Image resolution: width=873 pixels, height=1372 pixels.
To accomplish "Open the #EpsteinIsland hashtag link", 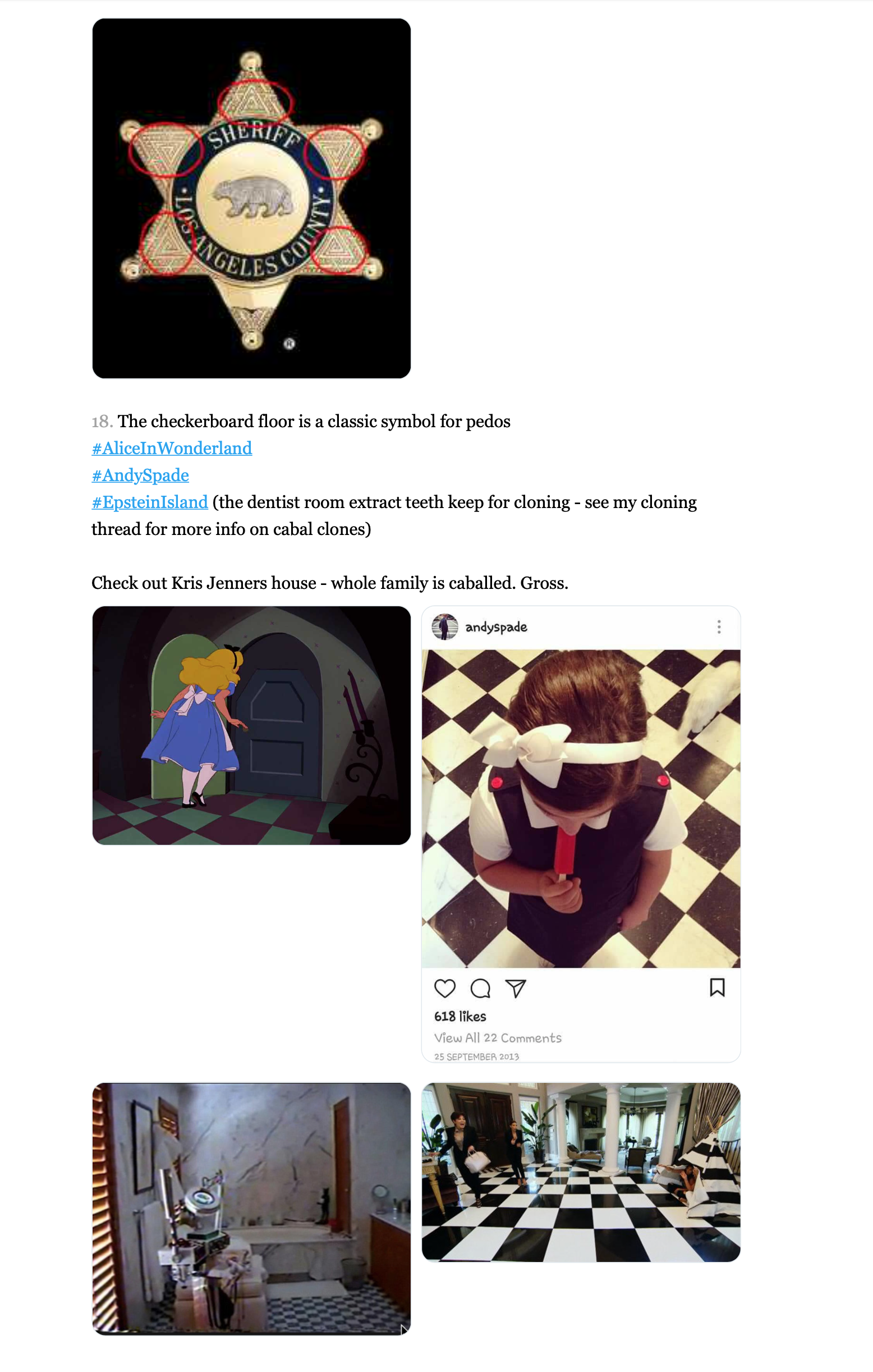I will pyautogui.click(x=150, y=502).
